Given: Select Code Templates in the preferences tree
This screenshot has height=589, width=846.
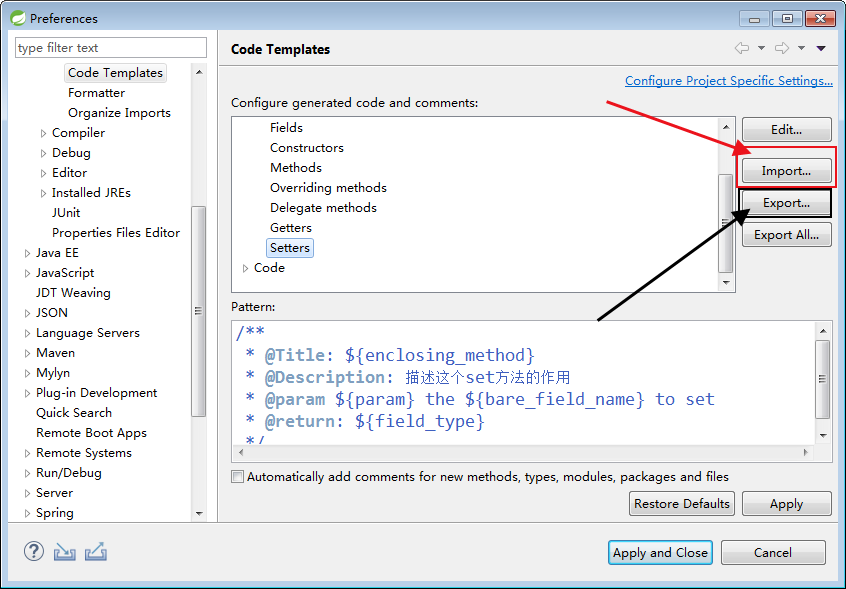Looking at the screenshot, I should click(x=115, y=72).
